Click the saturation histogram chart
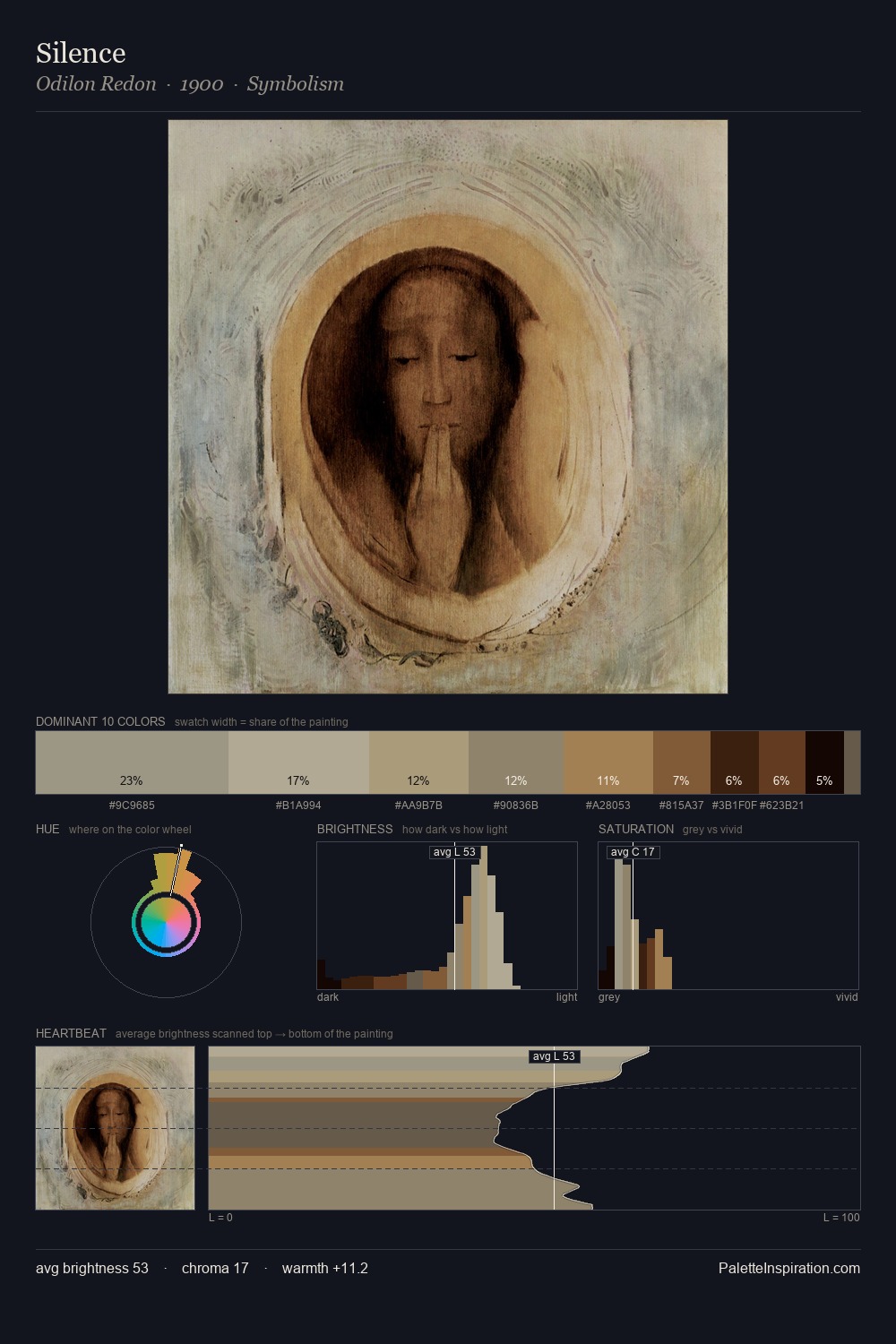The height and width of the screenshot is (1344, 896). point(728,916)
